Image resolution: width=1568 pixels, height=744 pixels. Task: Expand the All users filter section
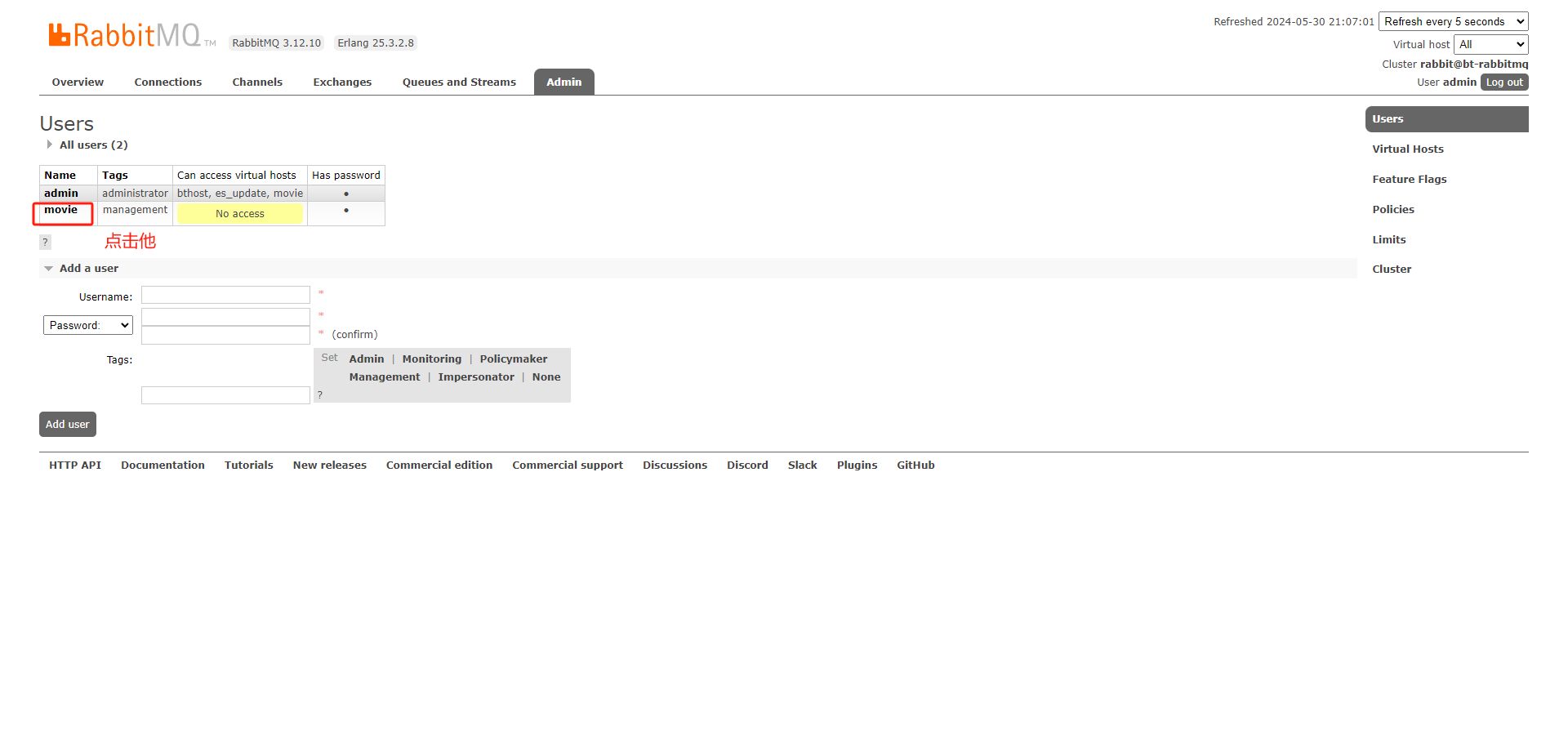pyautogui.click(x=92, y=145)
